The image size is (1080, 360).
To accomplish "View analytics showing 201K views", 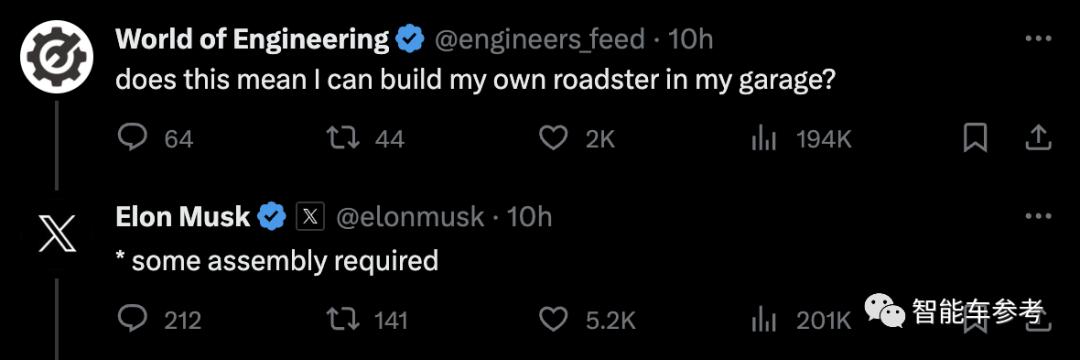I will [x=801, y=320].
